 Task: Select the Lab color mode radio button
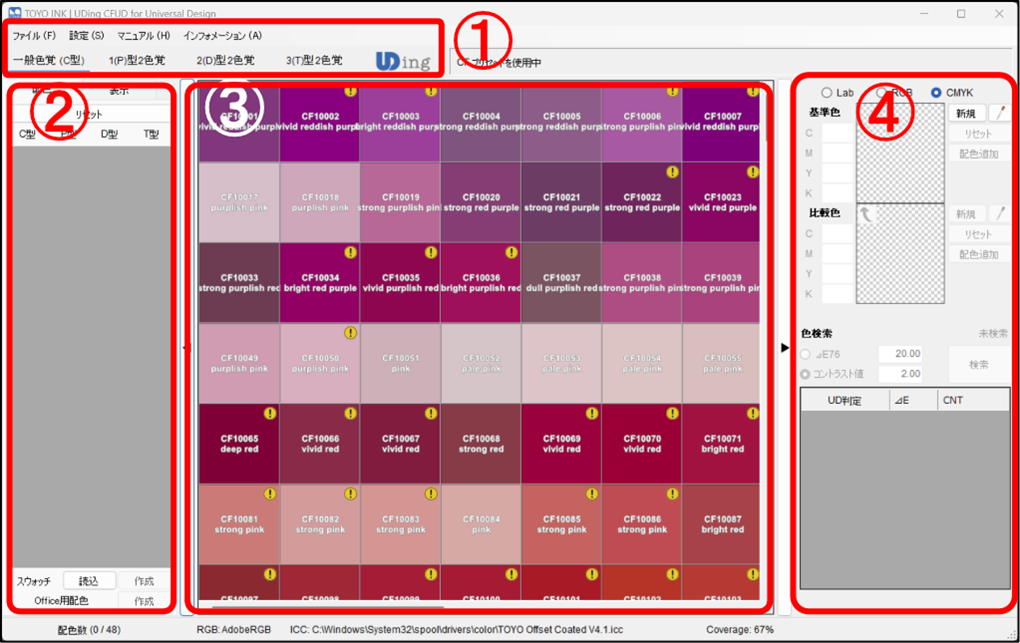pyautogui.click(x=827, y=93)
